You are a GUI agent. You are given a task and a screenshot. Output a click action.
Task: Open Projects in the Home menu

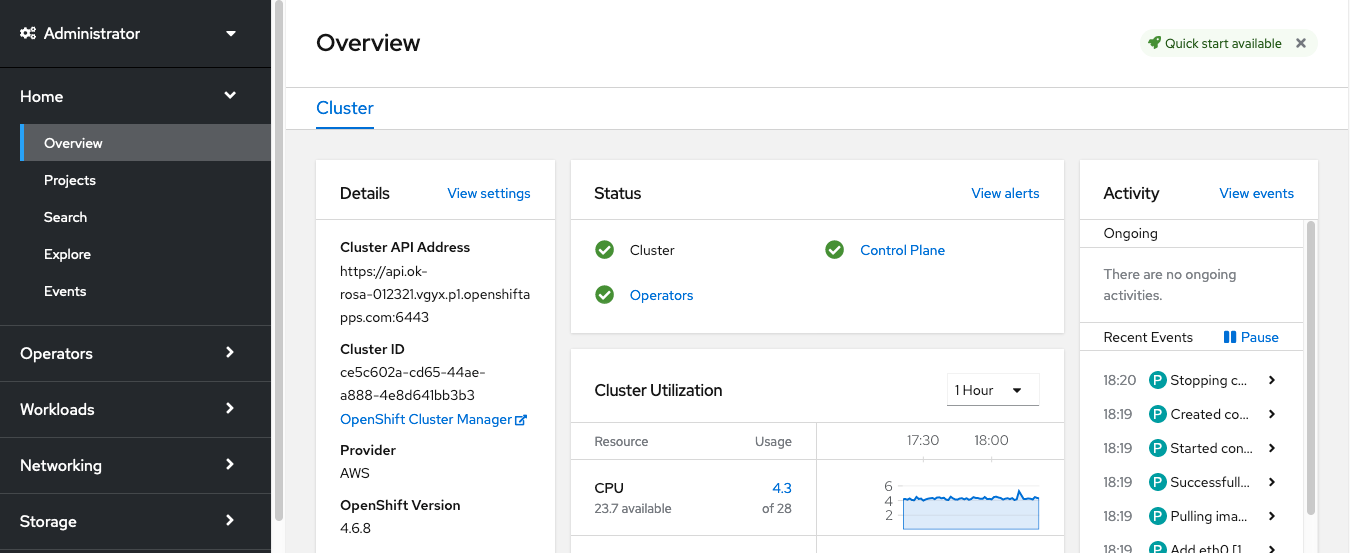70,180
